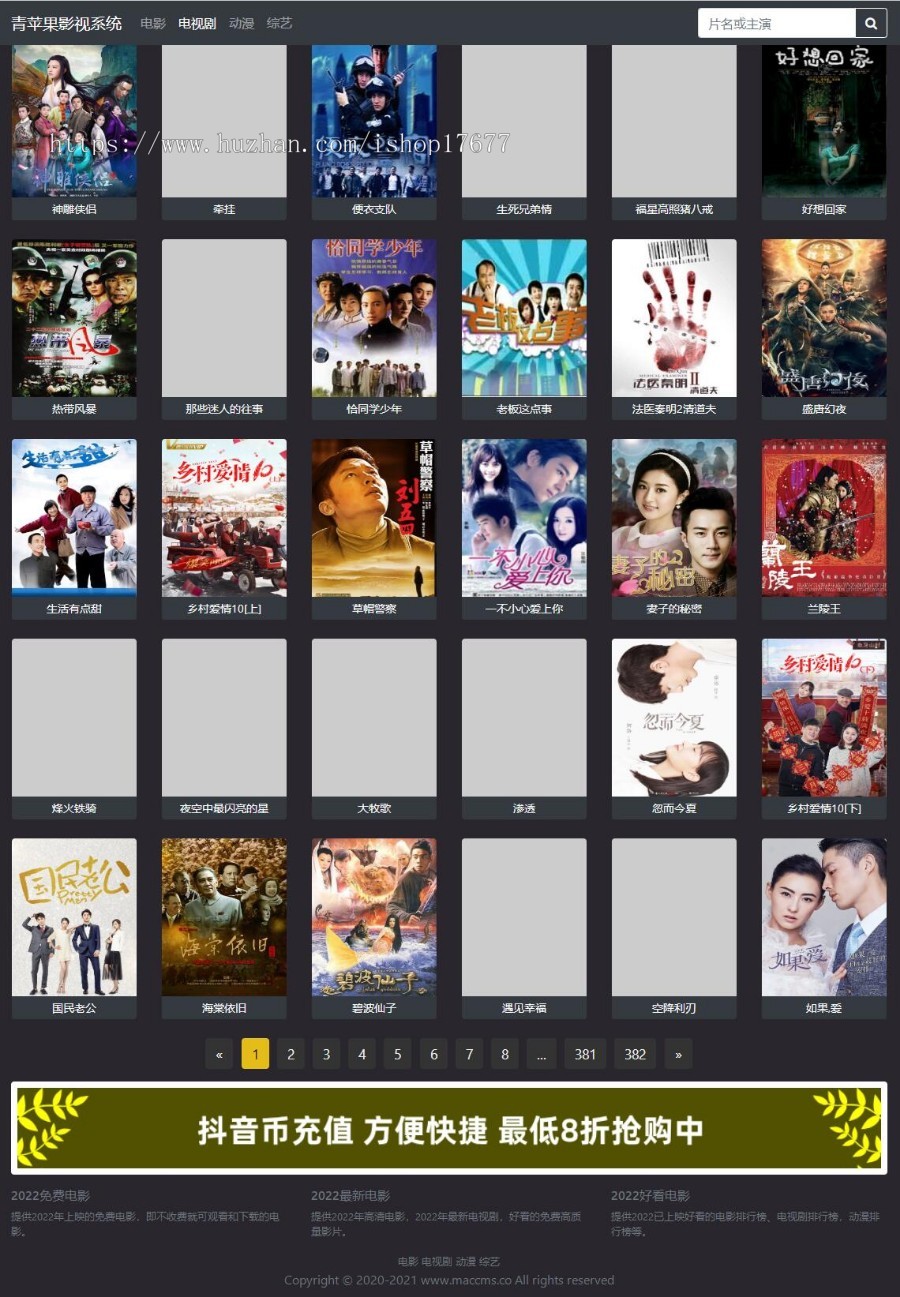Viewport: 900px width, 1297px height.
Task: Open the 热带风暴 poster thumbnail
Action: coord(74,318)
